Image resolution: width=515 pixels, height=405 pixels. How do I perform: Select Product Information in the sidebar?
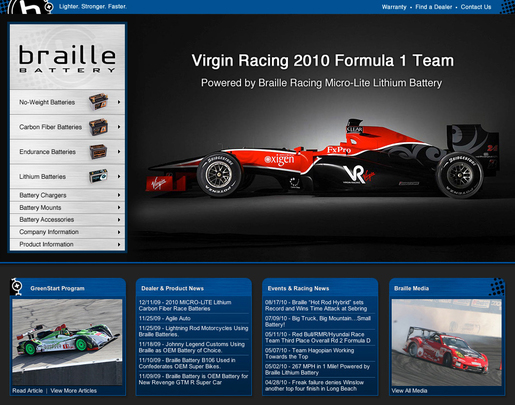(67, 244)
